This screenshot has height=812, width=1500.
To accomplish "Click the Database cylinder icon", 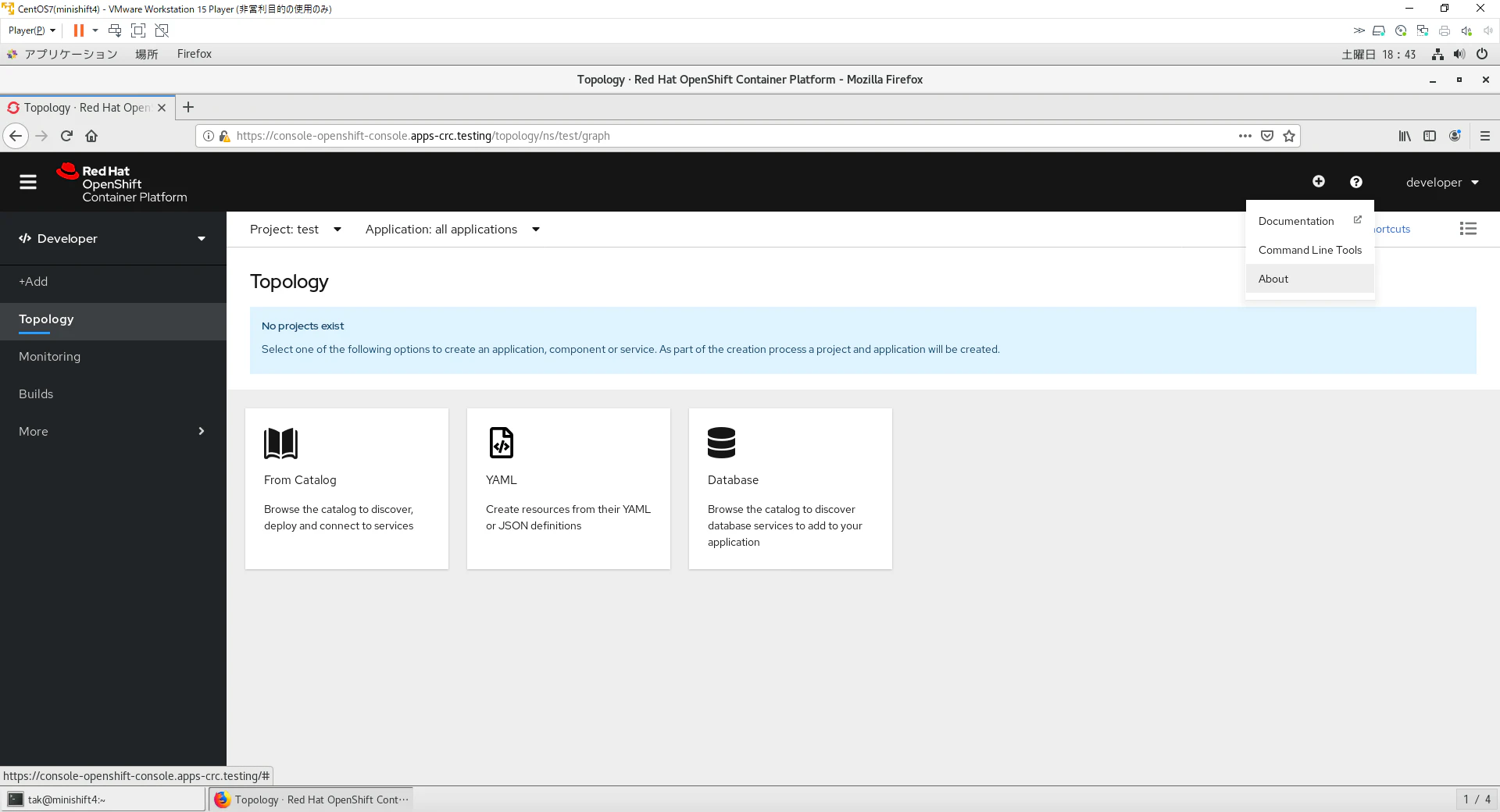I will [721, 443].
